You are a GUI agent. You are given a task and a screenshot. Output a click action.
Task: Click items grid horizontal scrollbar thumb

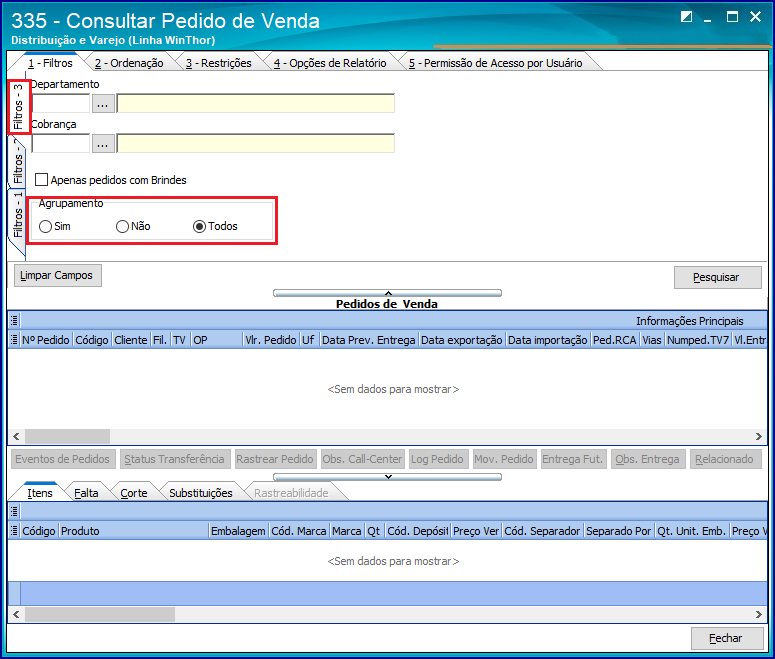(x=100, y=615)
